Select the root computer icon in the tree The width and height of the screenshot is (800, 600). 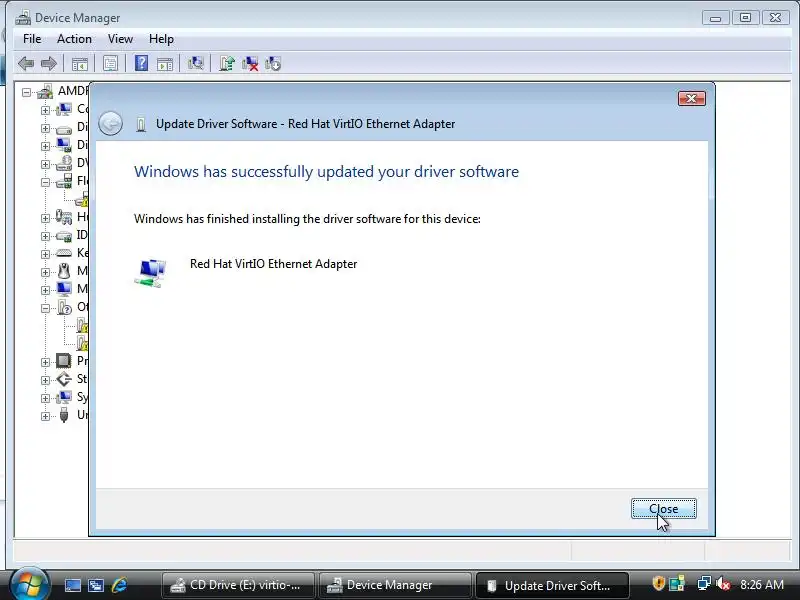45,91
